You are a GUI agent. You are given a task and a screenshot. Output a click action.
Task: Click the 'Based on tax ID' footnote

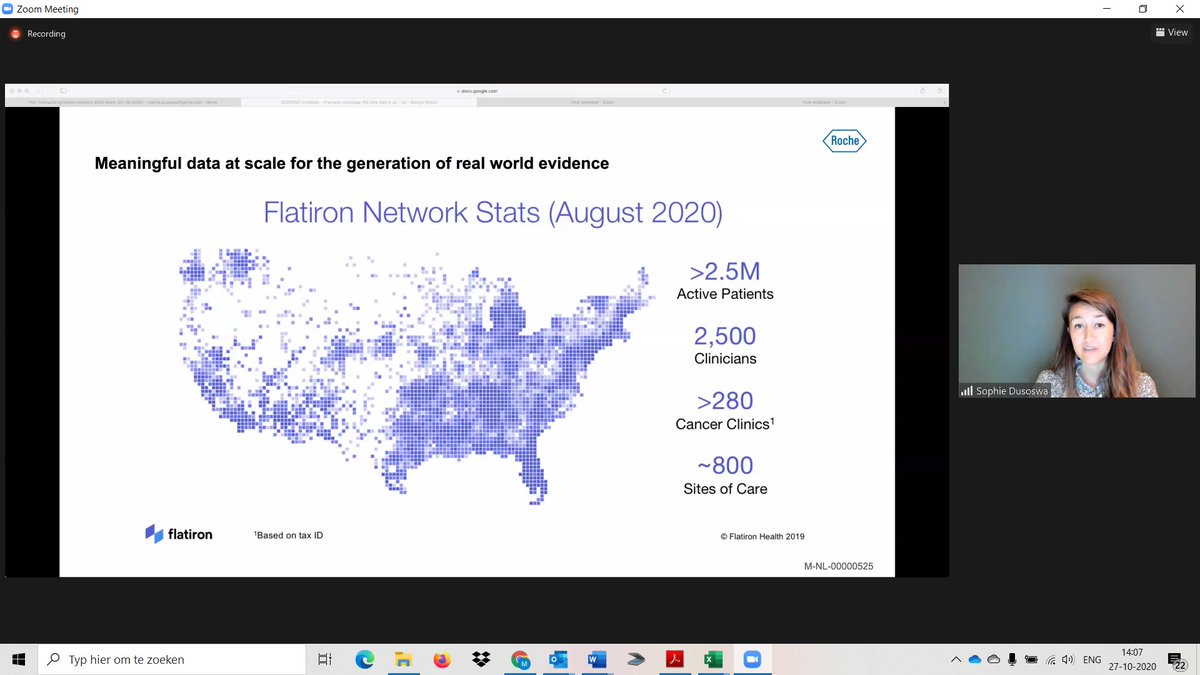point(288,535)
